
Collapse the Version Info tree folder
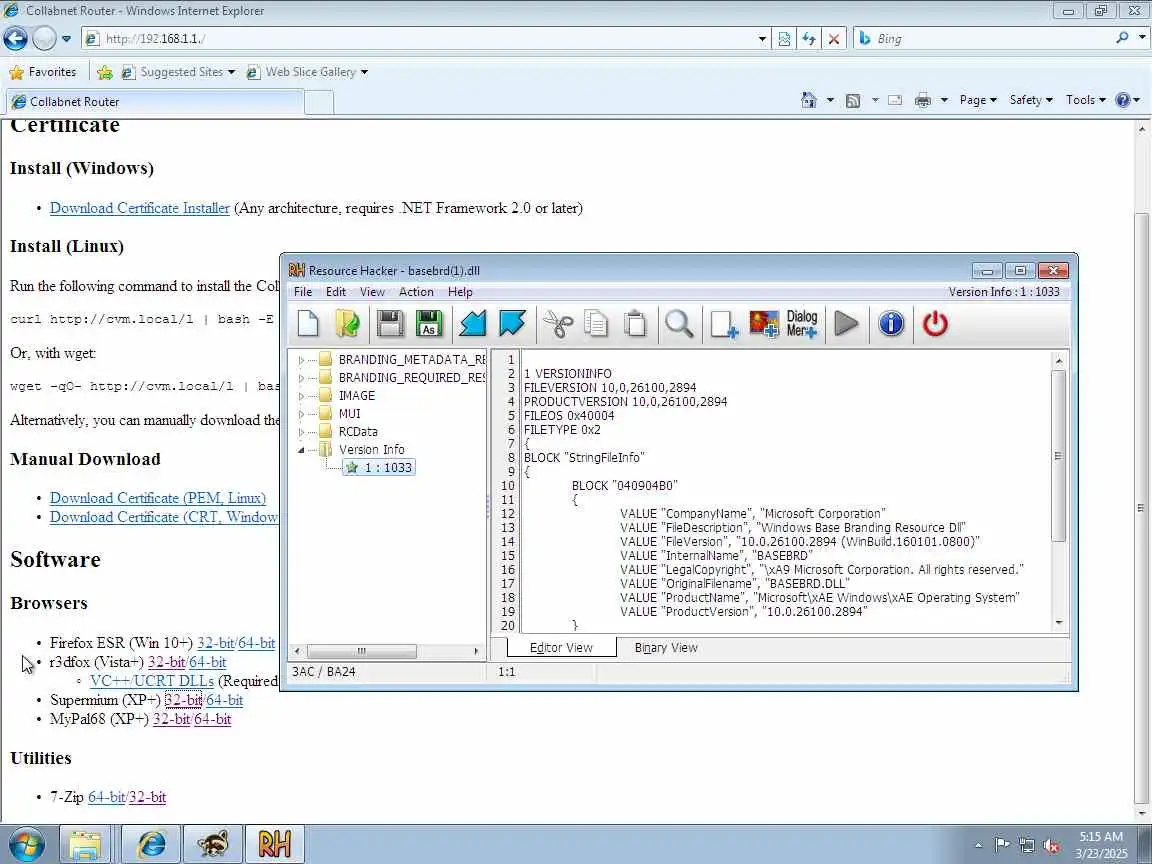(x=300, y=450)
